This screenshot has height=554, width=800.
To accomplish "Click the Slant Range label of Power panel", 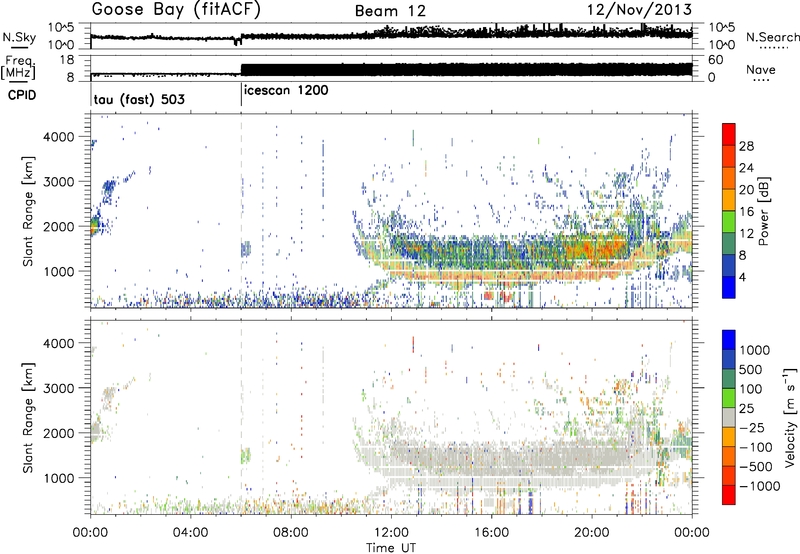I will (28, 212).
